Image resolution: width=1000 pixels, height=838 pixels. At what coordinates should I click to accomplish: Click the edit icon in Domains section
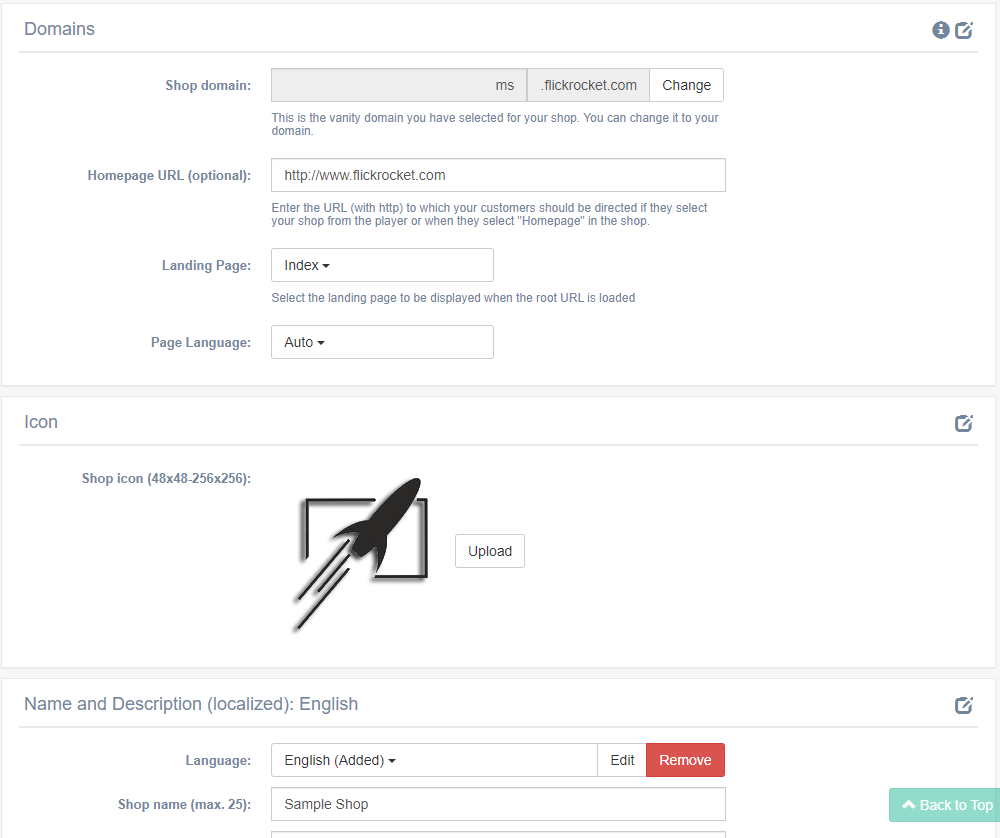coord(964,30)
